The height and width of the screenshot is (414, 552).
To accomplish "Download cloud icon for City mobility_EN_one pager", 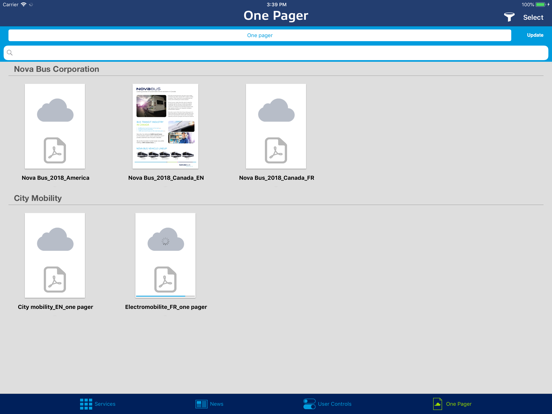I will 55,239.
